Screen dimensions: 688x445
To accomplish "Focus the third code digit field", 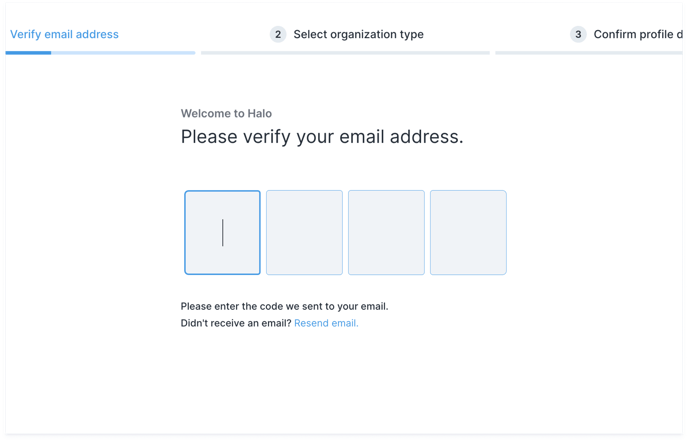I will coord(386,233).
